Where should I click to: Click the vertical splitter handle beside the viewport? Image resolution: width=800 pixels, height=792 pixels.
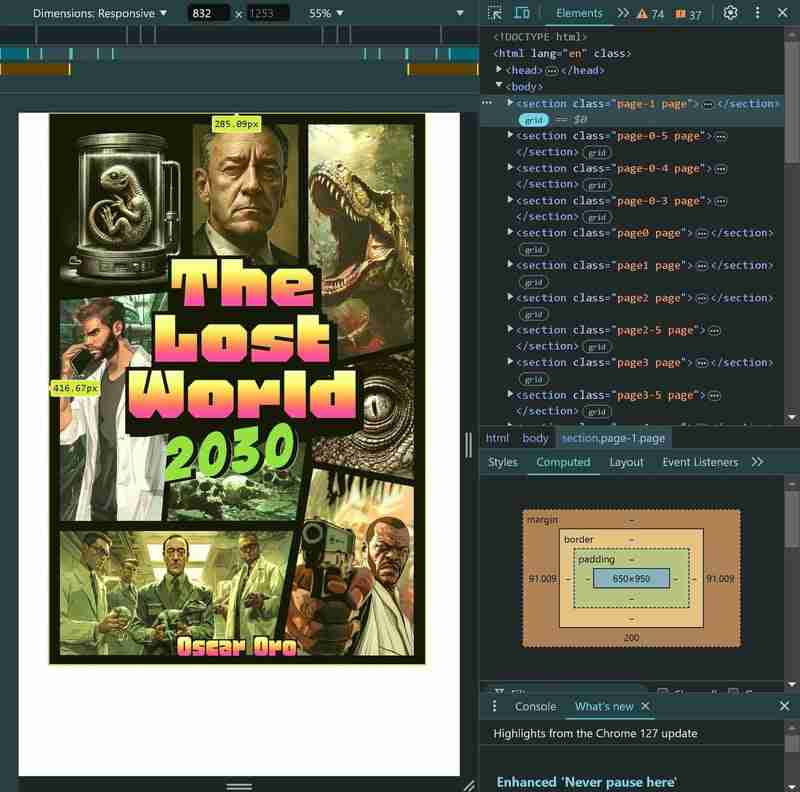pyautogui.click(x=468, y=445)
